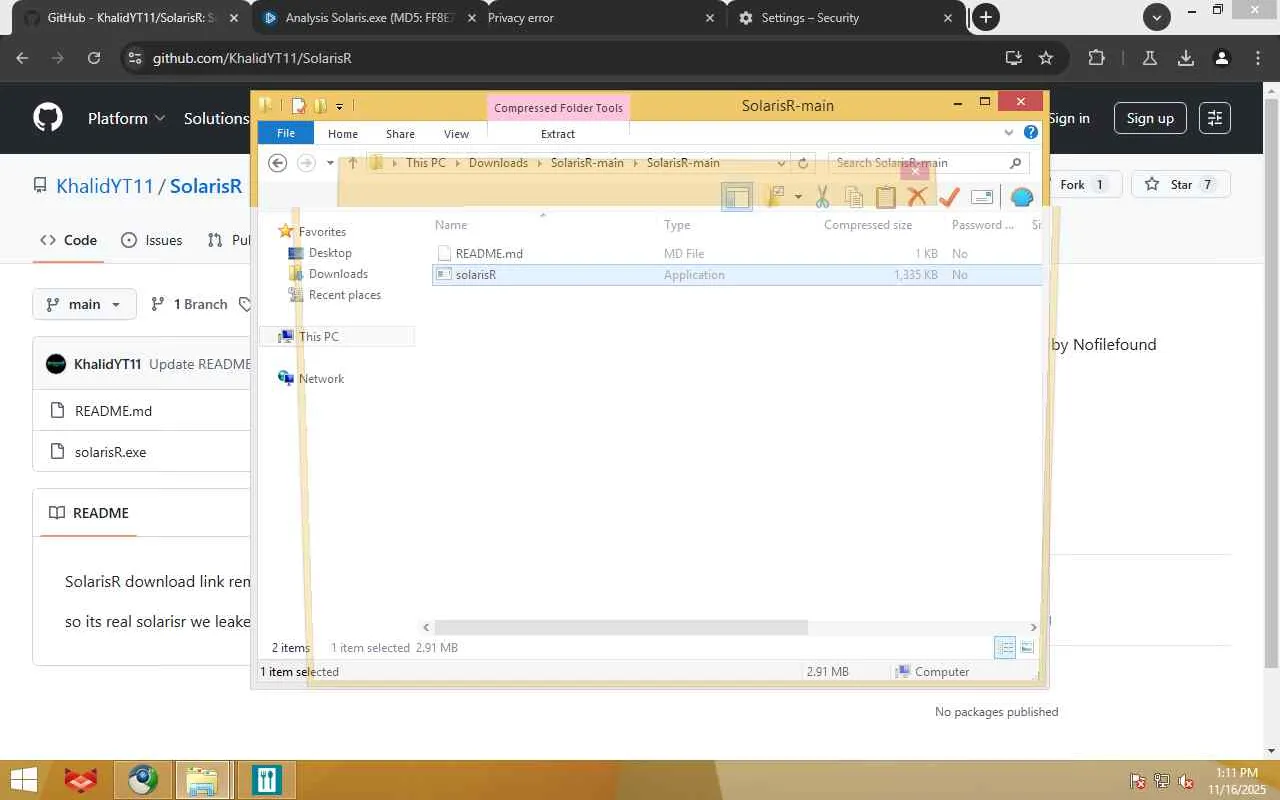Open the Issues tab on GitHub
Viewport: 1280px width, 800px height.
(151, 240)
